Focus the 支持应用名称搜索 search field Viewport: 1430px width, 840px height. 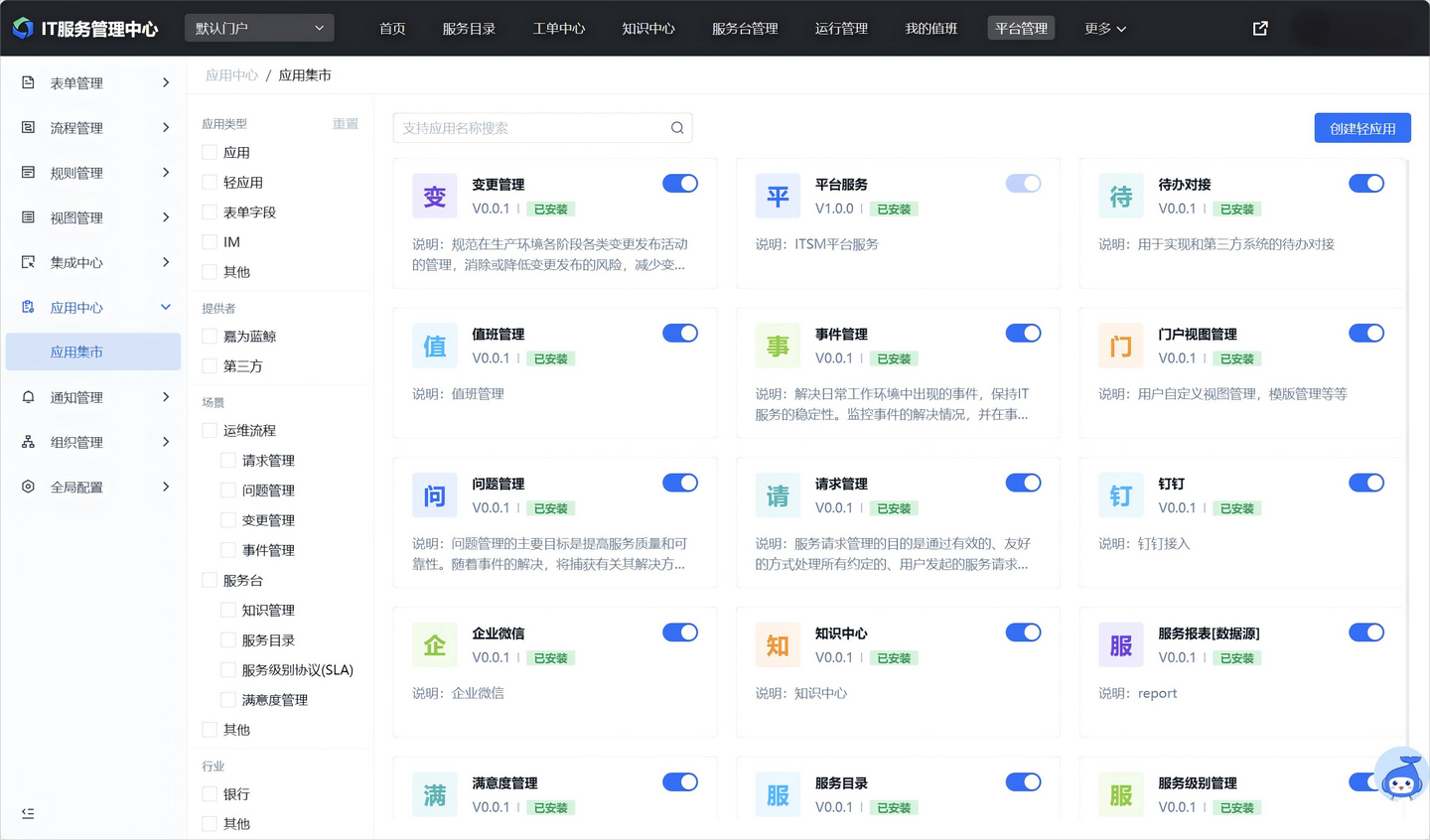click(x=542, y=128)
